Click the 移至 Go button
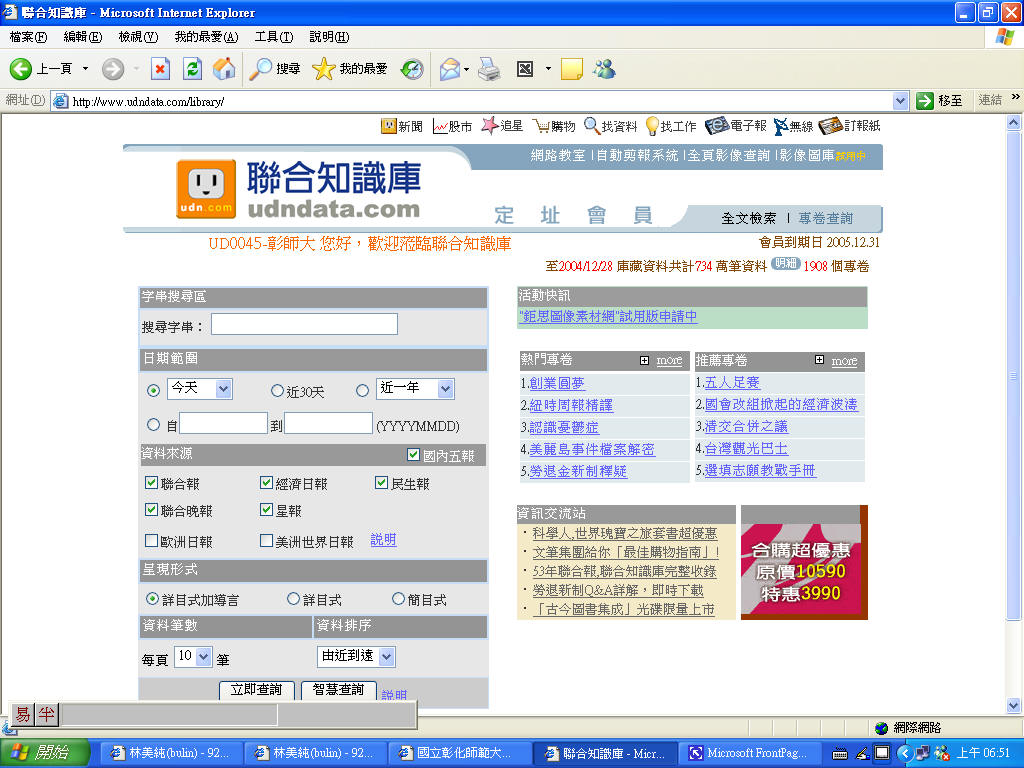1024x768 pixels. pos(939,101)
